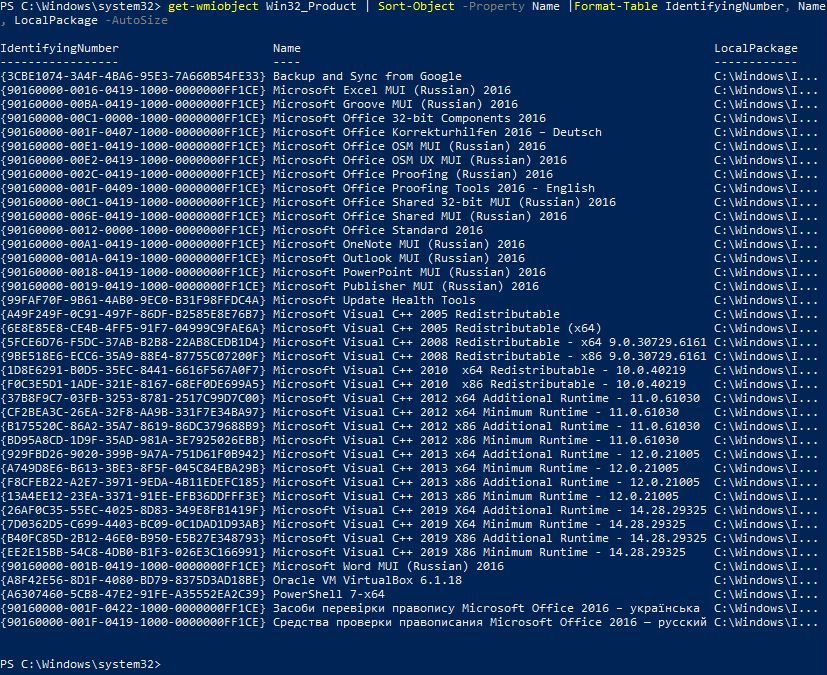Click 'Sort-Object' in the command line

(x=416, y=6)
